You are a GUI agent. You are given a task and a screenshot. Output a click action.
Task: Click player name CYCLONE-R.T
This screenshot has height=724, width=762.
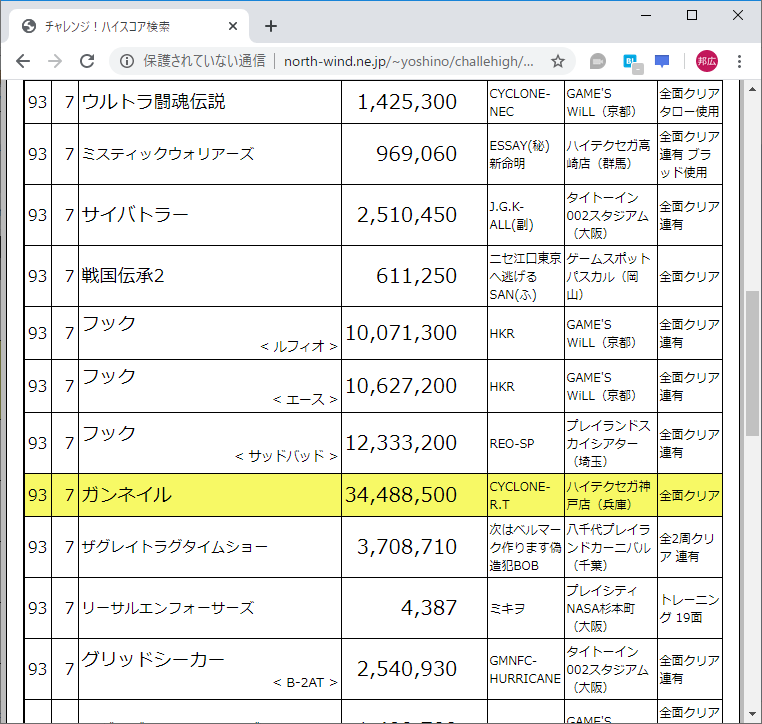tap(520, 496)
